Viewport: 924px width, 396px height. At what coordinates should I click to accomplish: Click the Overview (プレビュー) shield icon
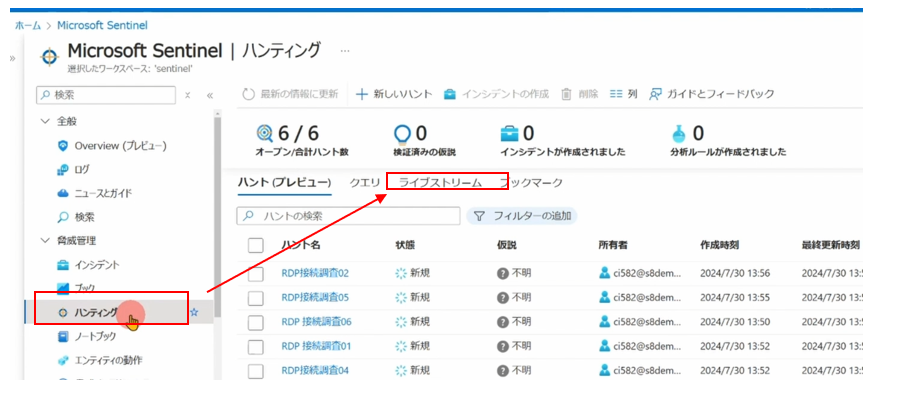pos(63,146)
